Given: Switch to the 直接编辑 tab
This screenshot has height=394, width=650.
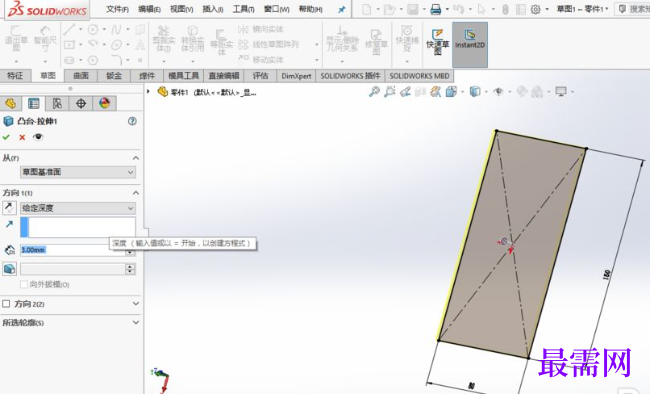Looking at the screenshot, I should pos(224,76).
